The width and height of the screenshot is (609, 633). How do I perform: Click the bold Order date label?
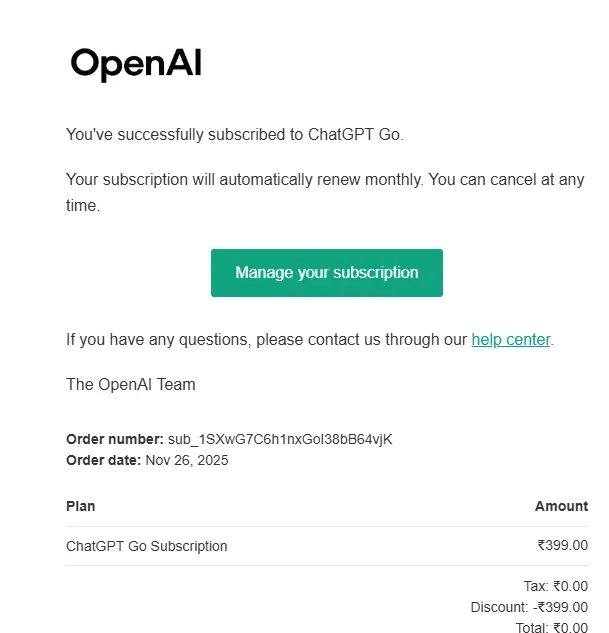click(x=103, y=460)
